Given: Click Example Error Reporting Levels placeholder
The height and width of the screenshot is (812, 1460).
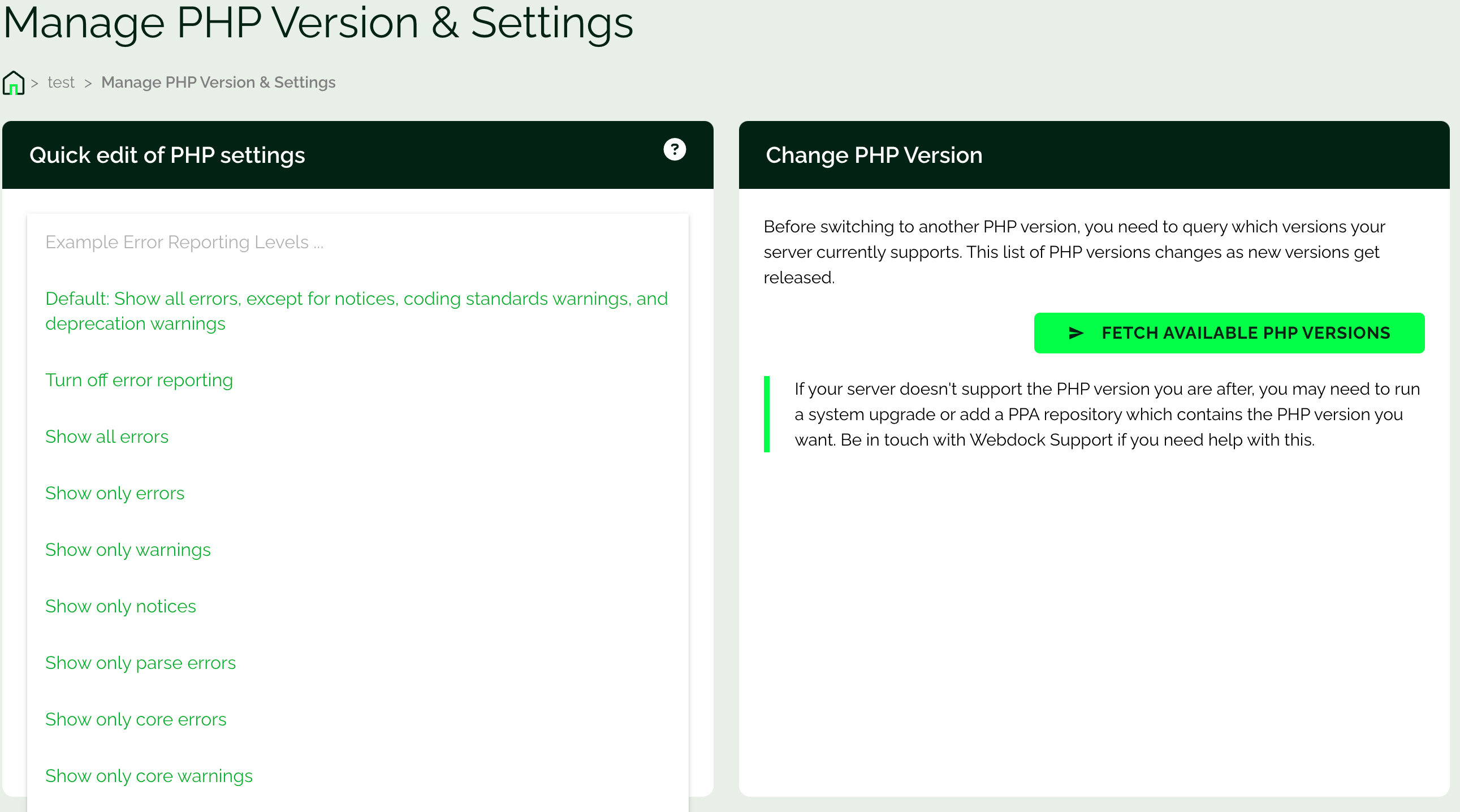Looking at the screenshot, I should pos(184,243).
